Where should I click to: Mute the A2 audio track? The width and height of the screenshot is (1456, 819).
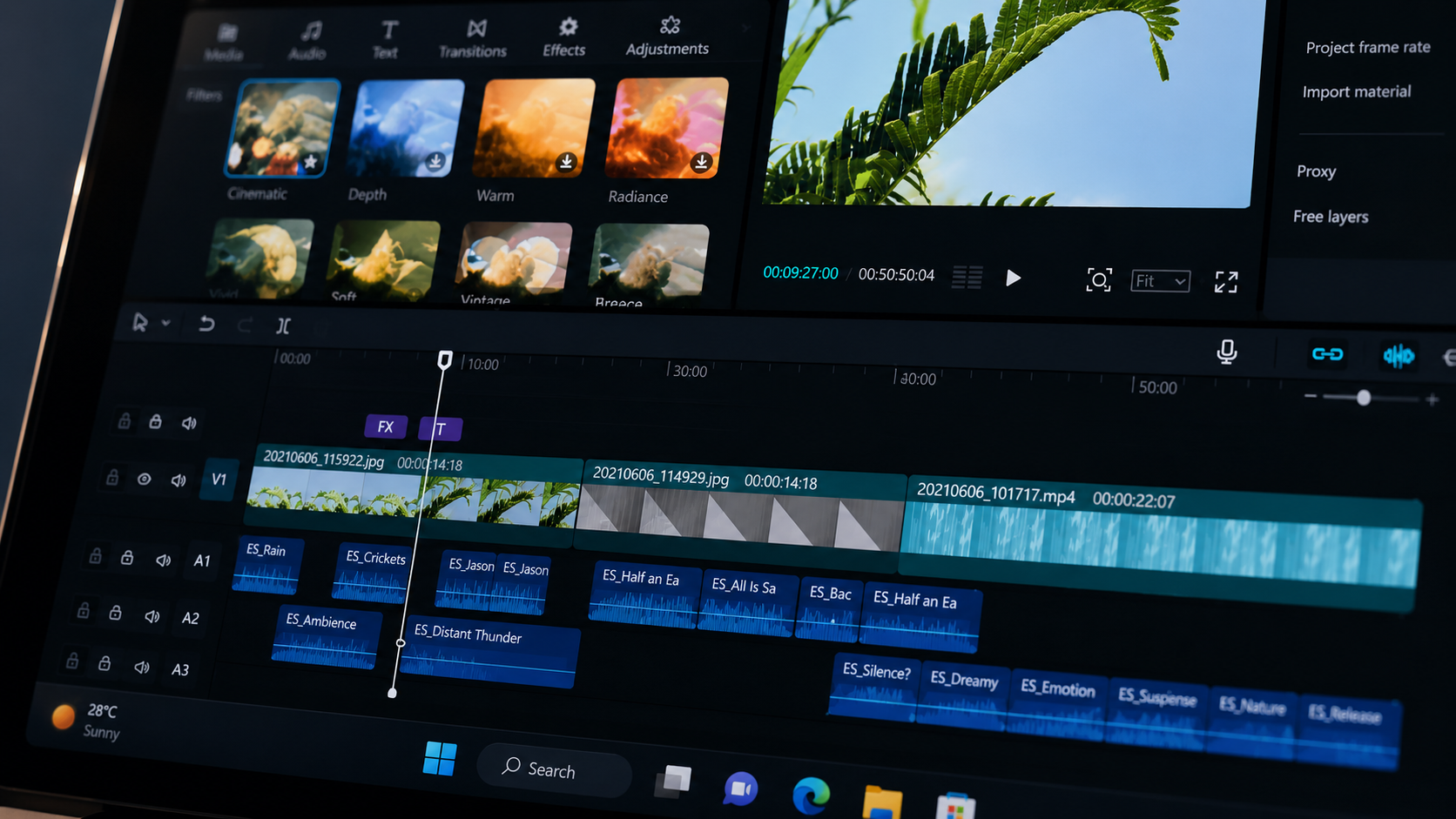pos(152,616)
